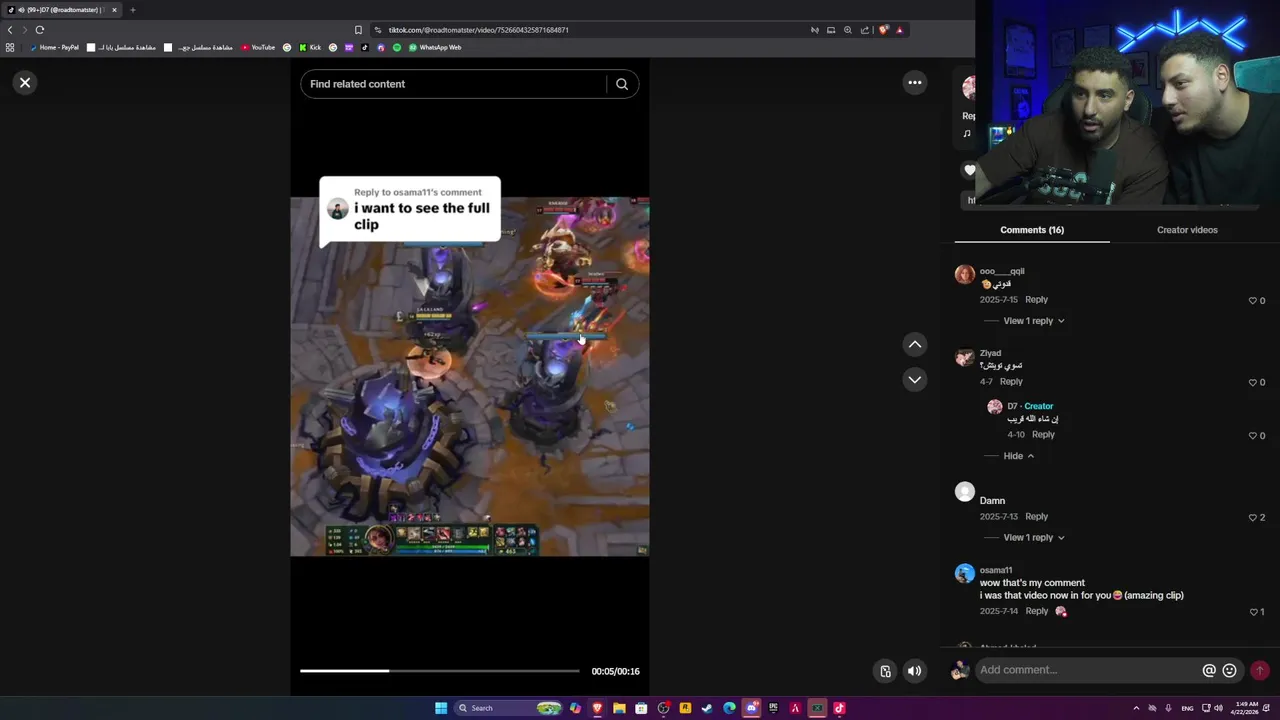Screen dimensions: 1280x720
Task: Mute the video with the speaker icon
Action: click(x=914, y=671)
